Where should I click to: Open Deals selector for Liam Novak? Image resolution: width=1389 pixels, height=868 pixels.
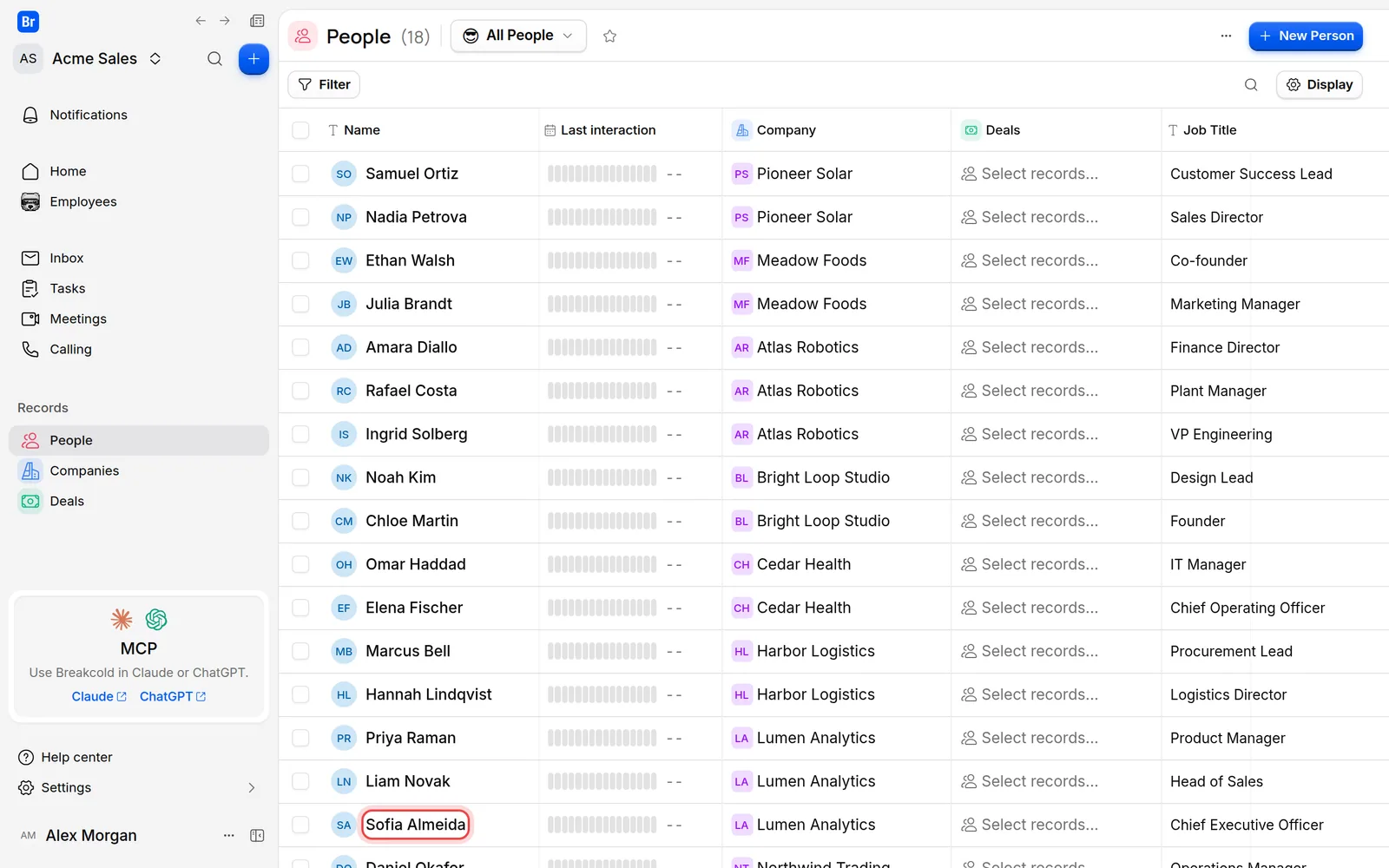point(1030,781)
